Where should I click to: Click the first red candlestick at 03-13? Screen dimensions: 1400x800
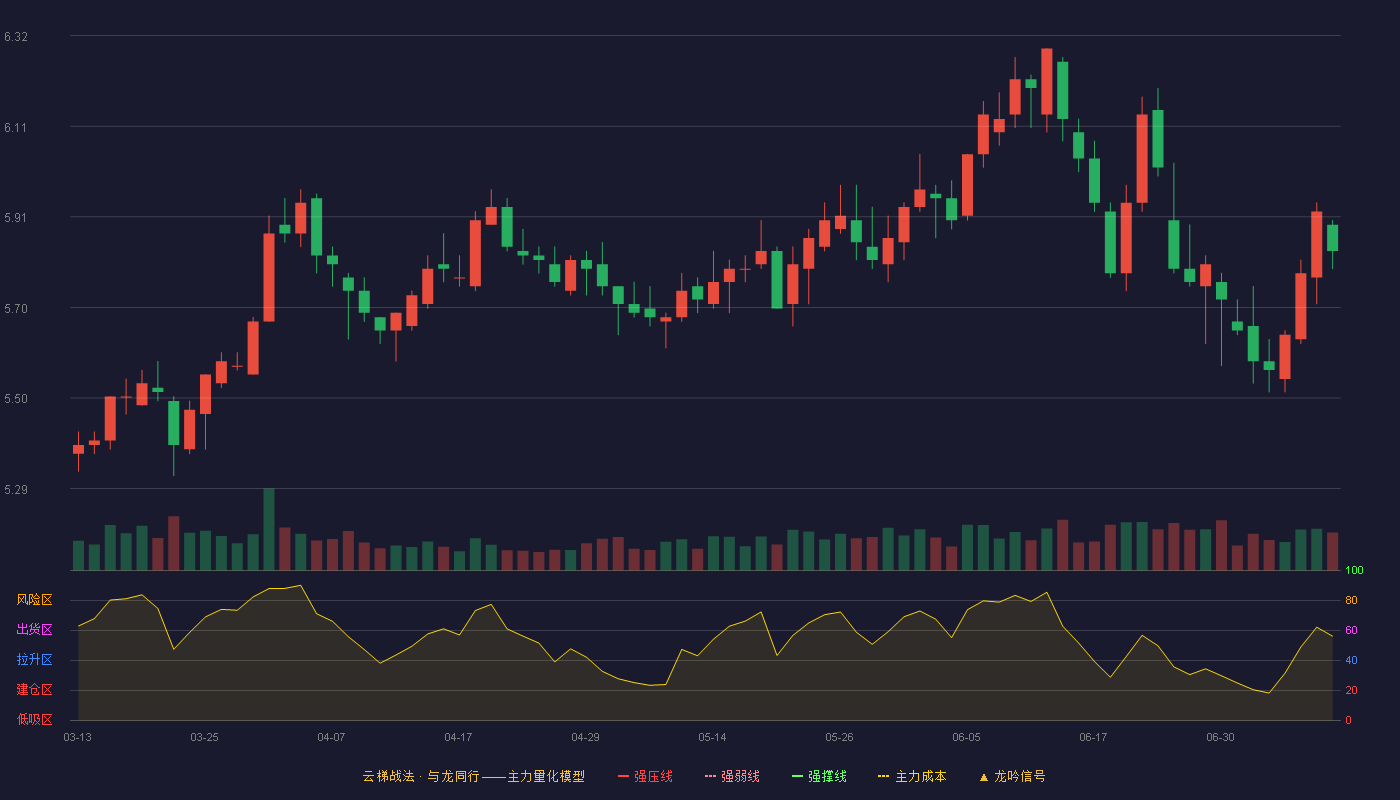point(78,449)
